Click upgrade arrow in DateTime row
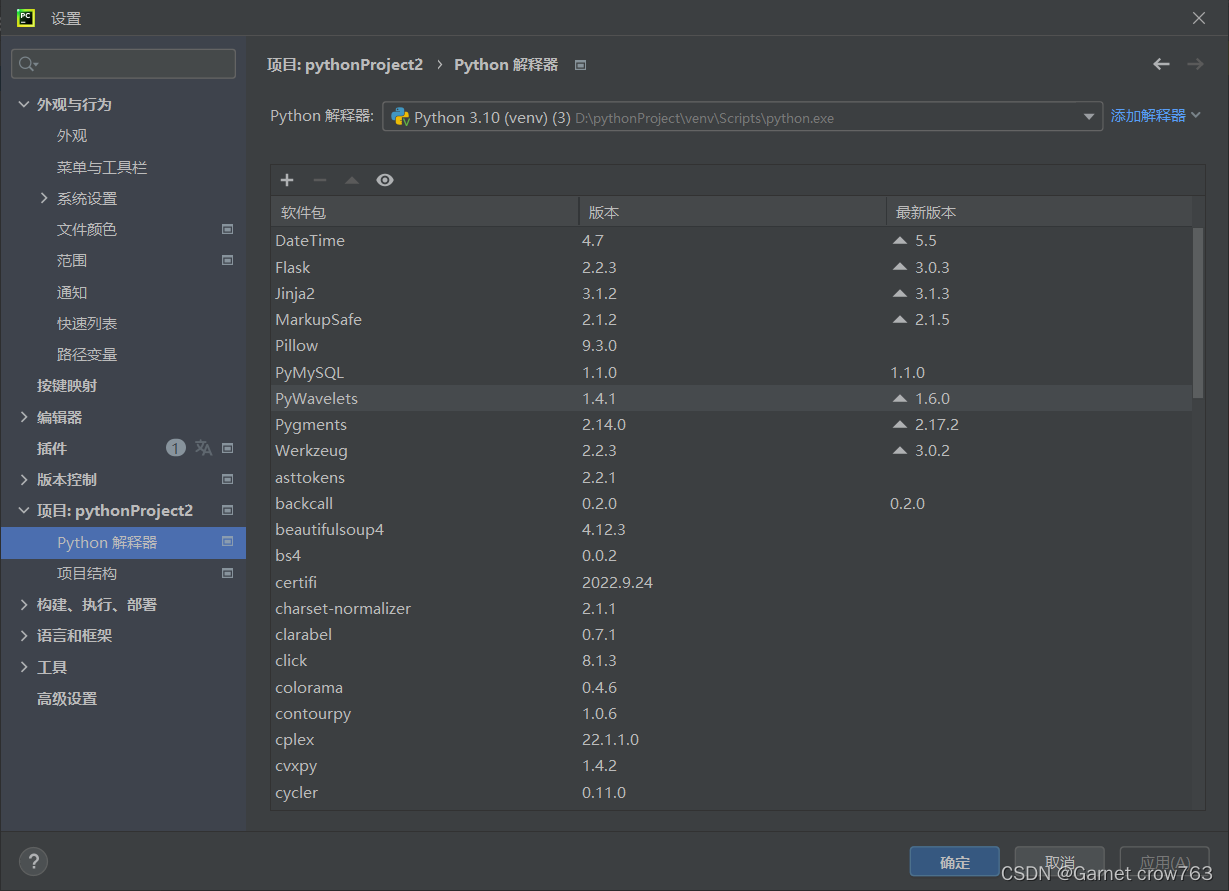Viewport: 1229px width, 891px height. (x=900, y=241)
